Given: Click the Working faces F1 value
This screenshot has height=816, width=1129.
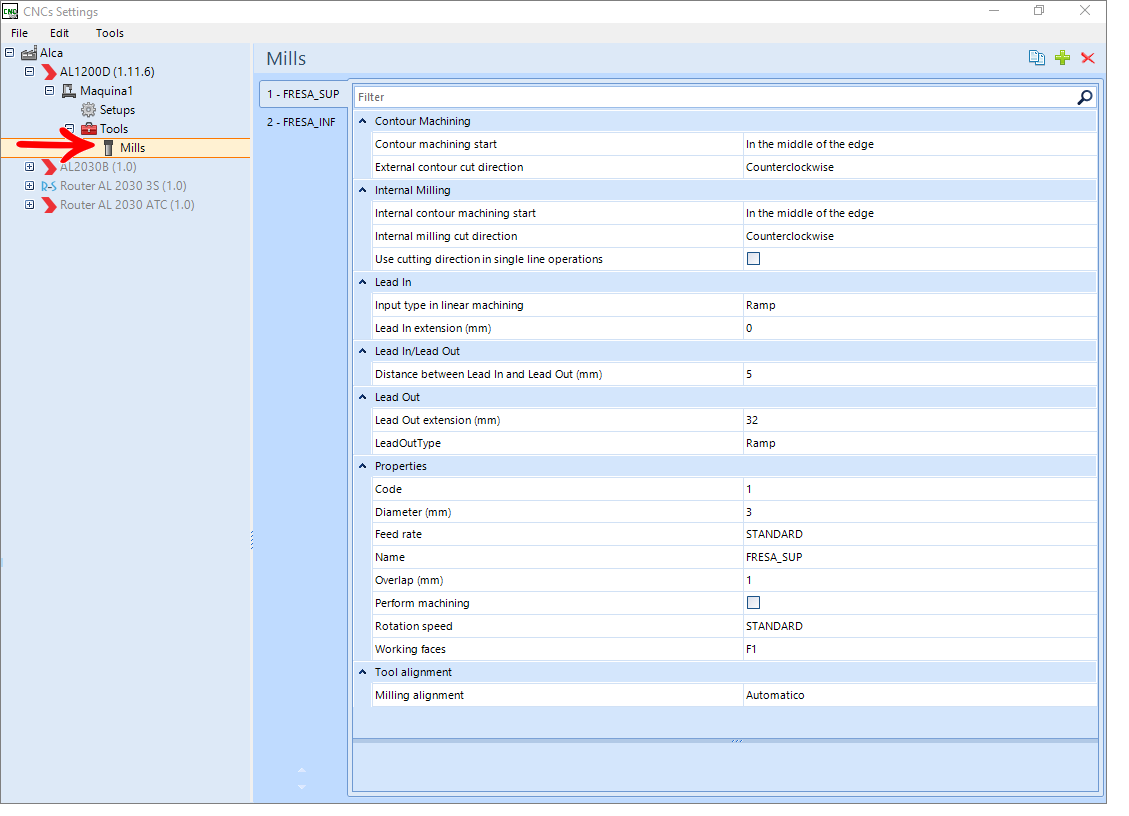Looking at the screenshot, I should point(919,650).
